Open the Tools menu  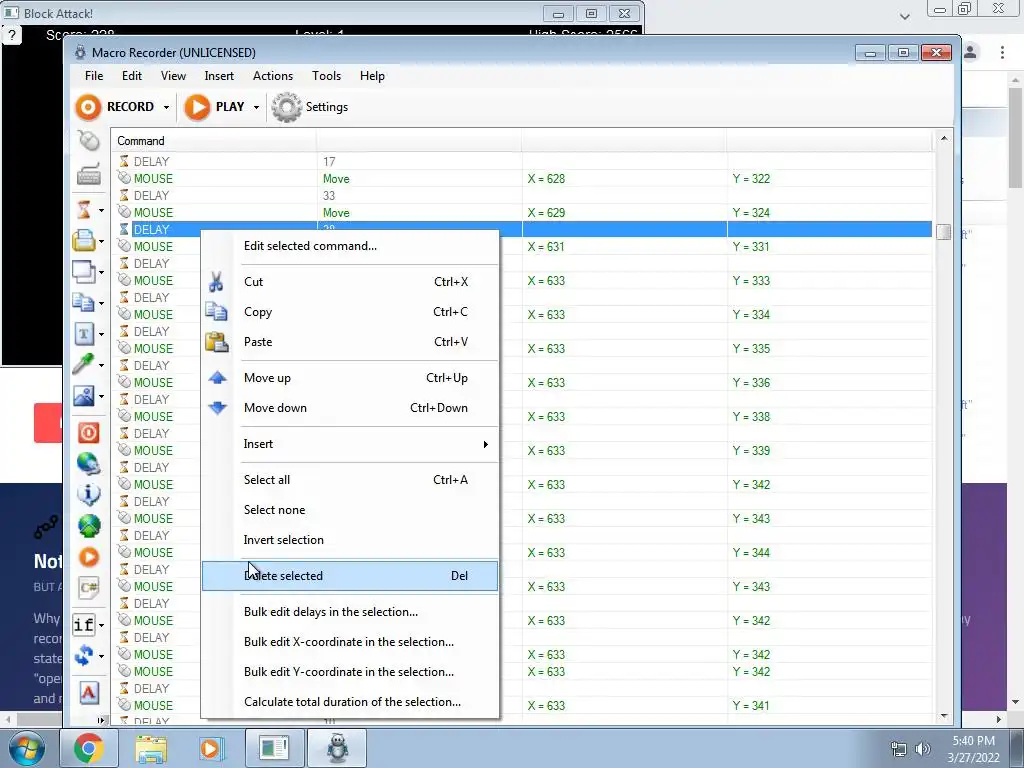(327, 76)
